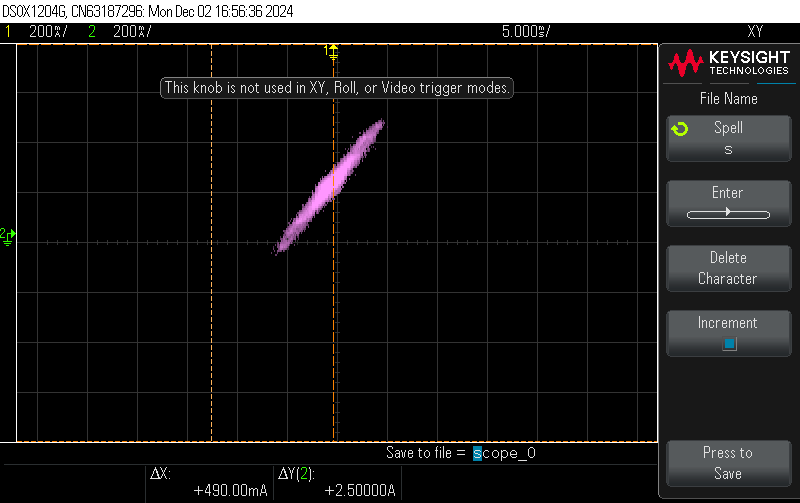Click the channel 1 ground marker at top
The width and height of the screenshot is (800, 503).
(332, 49)
